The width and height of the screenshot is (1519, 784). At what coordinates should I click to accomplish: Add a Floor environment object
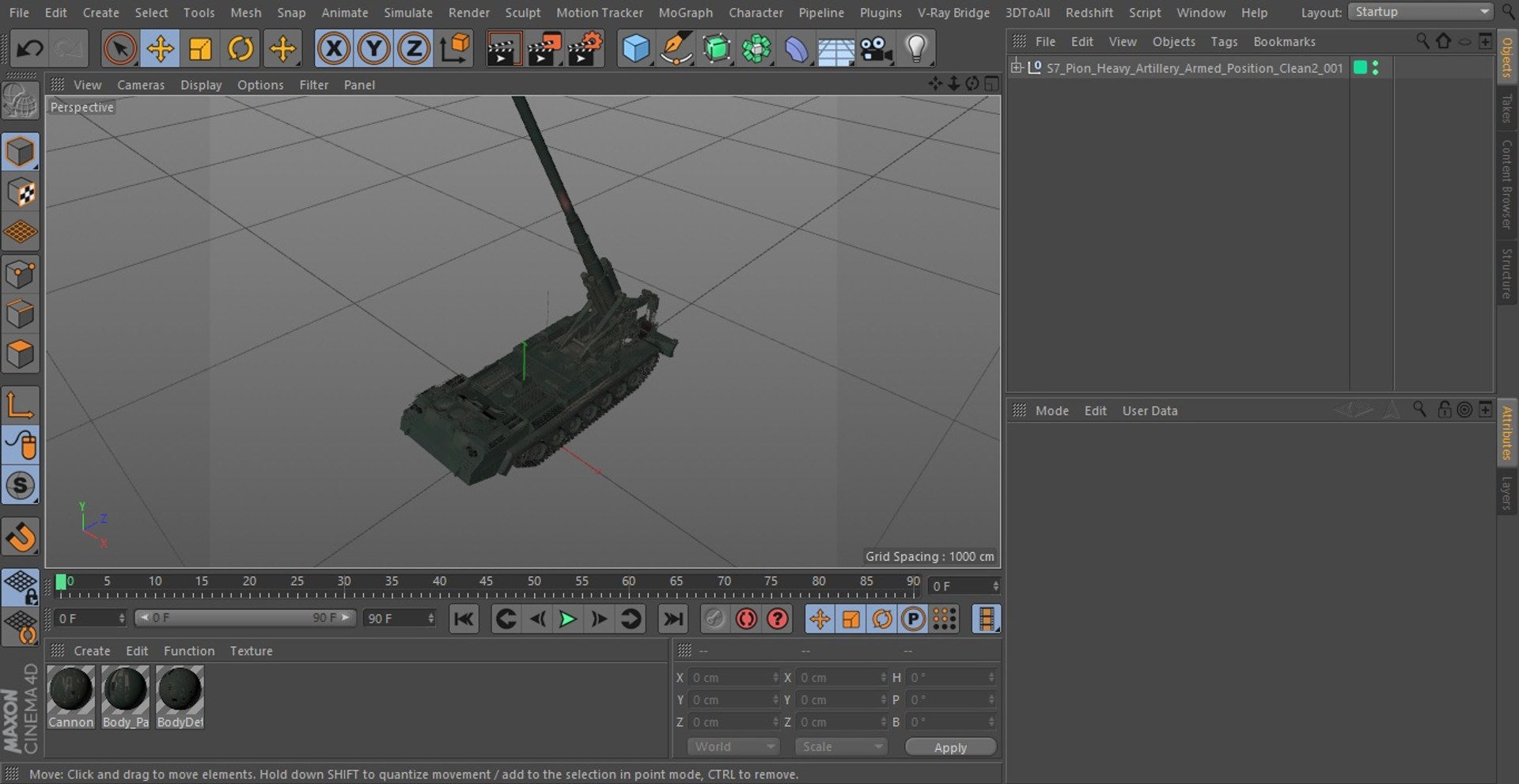point(836,49)
